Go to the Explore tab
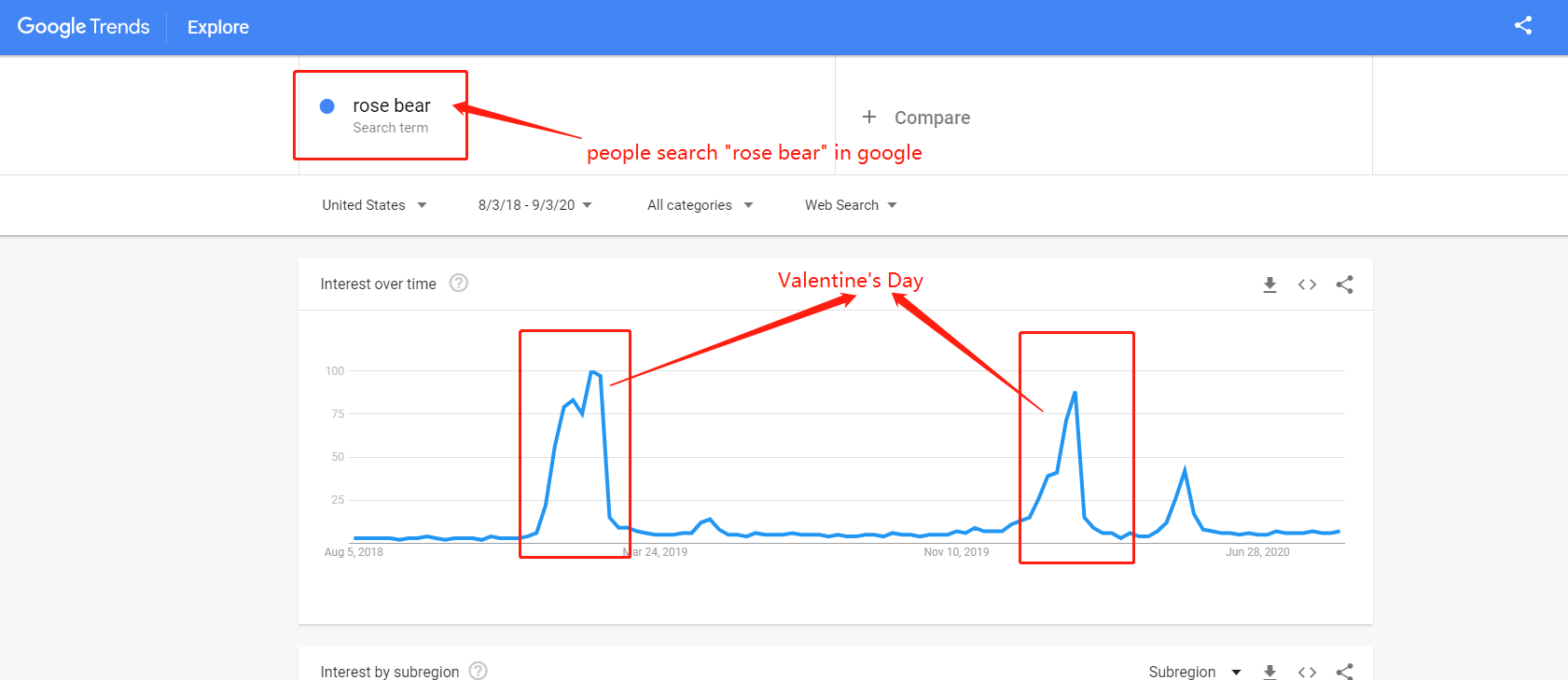1568x680 pixels. tap(218, 27)
